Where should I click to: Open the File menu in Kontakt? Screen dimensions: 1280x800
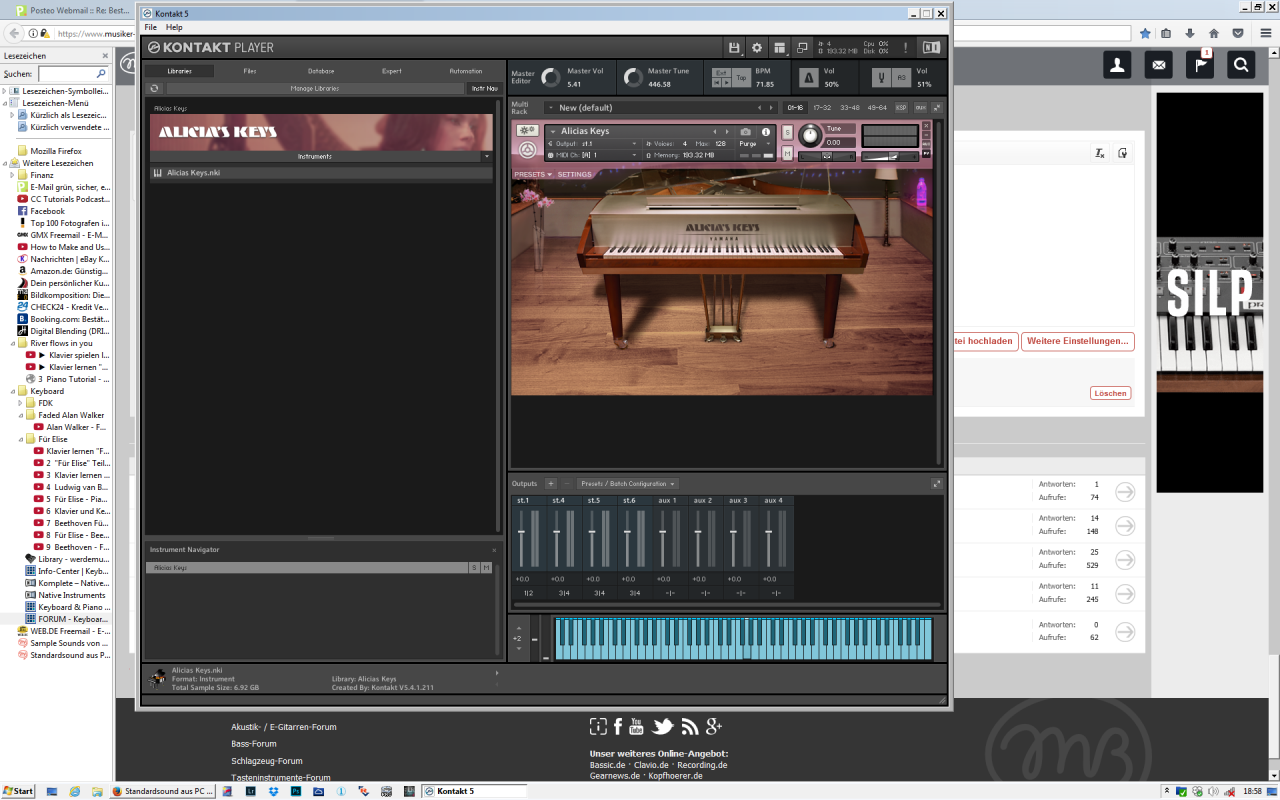click(150, 27)
